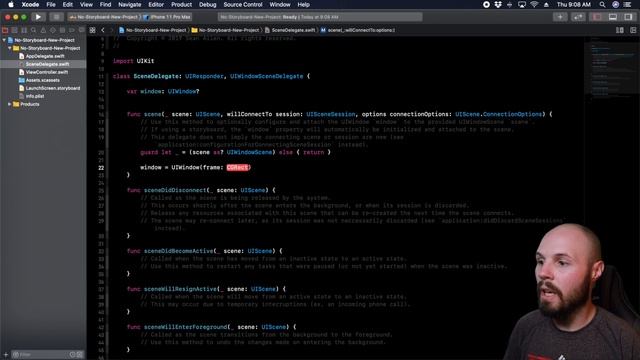Open the Debug menu

click(207, 4)
